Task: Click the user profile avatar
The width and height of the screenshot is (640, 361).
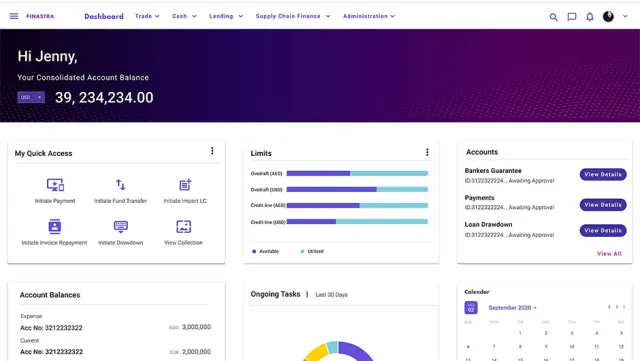Action: click(608, 16)
